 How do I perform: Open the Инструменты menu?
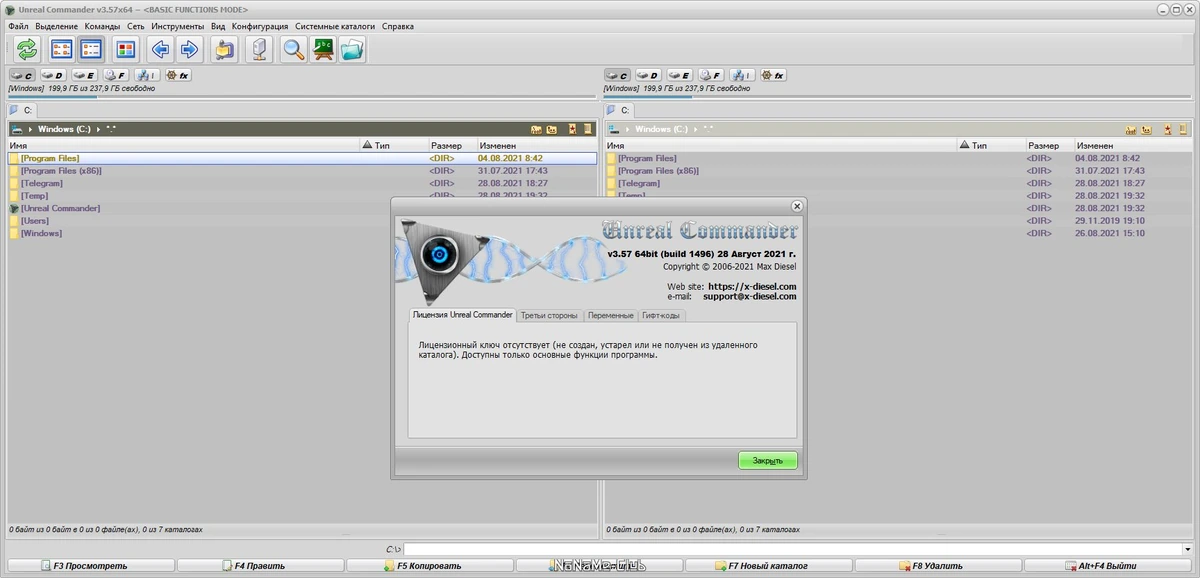(178, 25)
